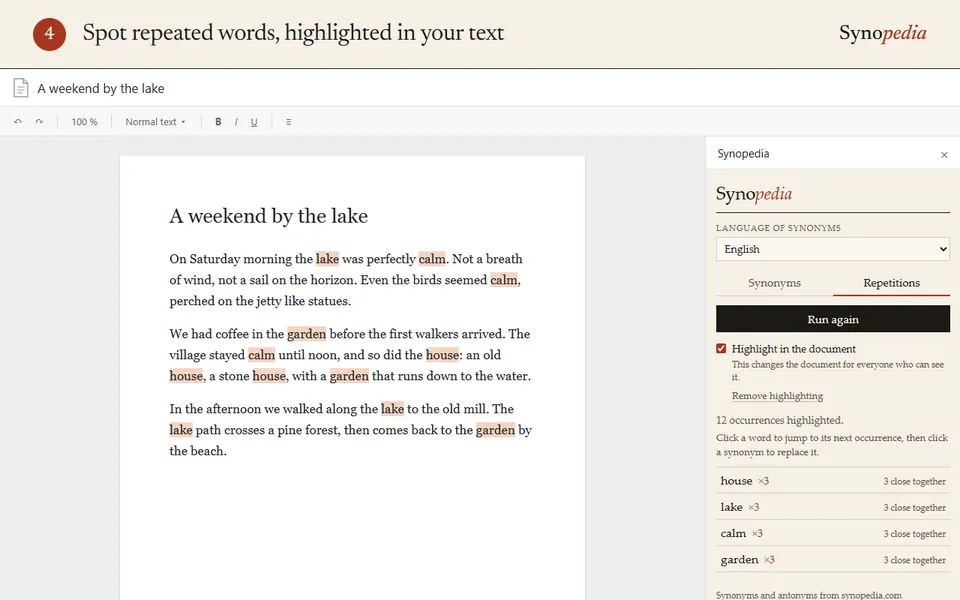Jump to the repeated word calm
The width and height of the screenshot is (960, 600).
pos(833,533)
